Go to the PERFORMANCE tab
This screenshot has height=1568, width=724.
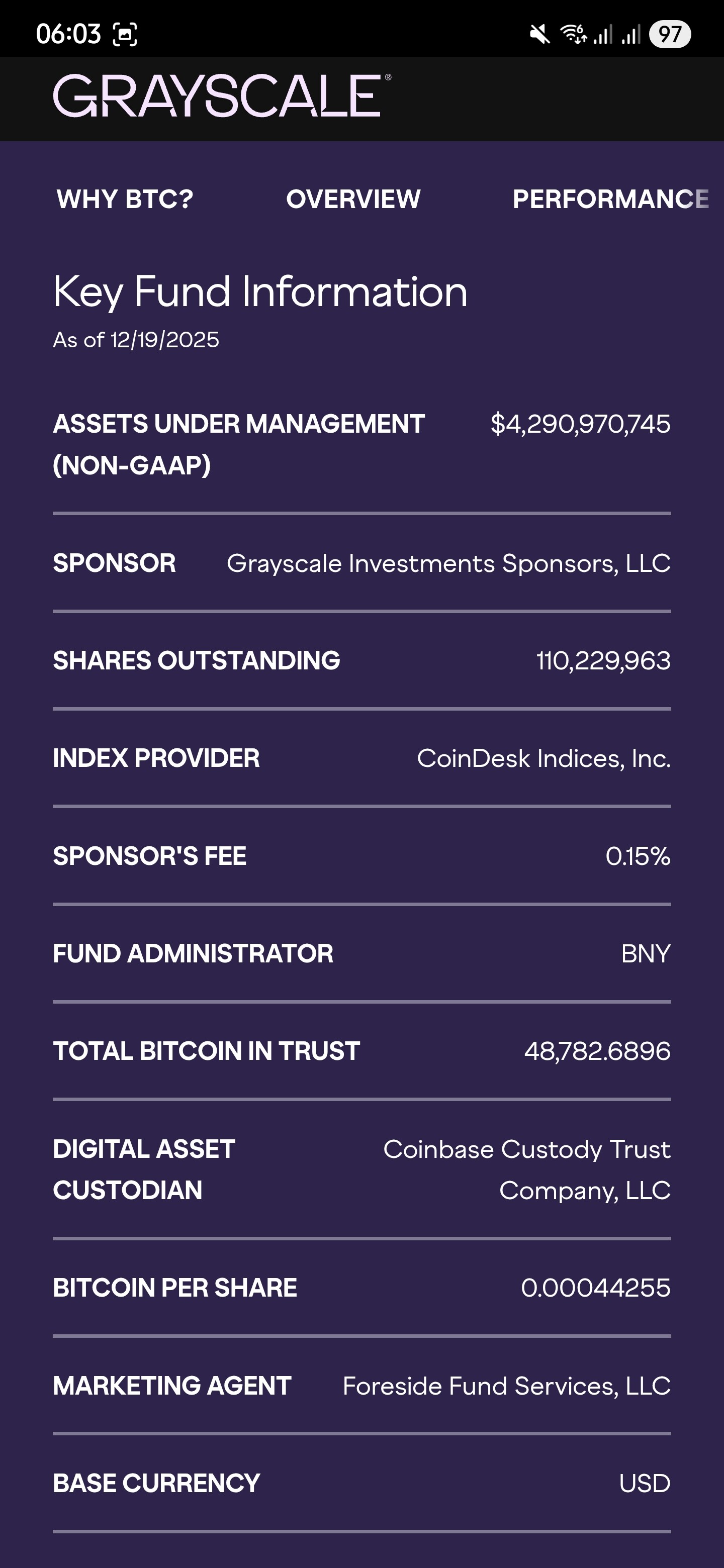[x=611, y=199]
